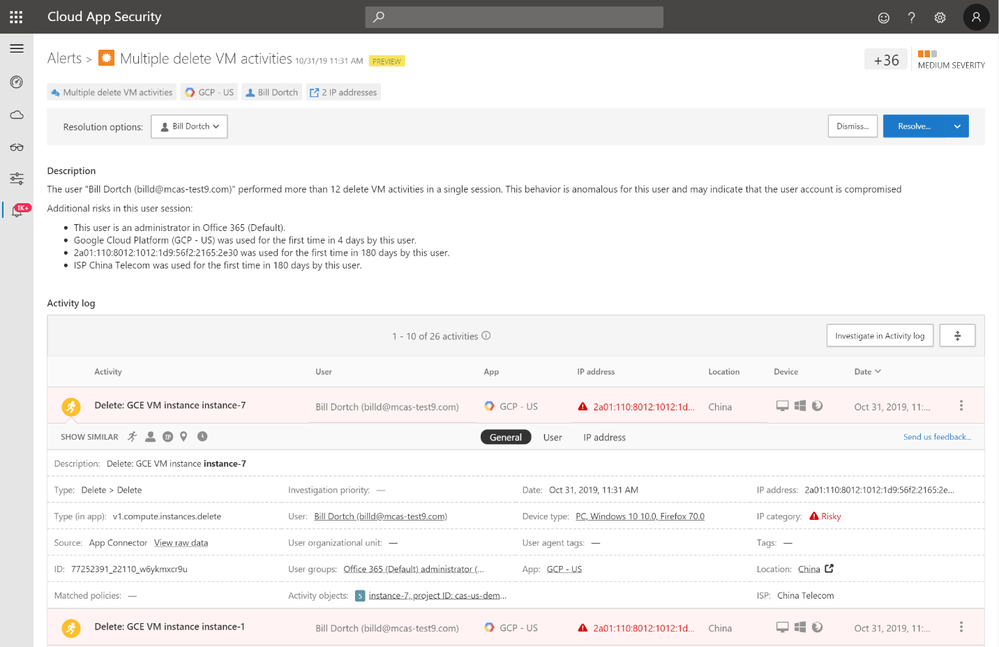The image size is (999, 647).
Task: Click the Location column header
Action: point(724,372)
